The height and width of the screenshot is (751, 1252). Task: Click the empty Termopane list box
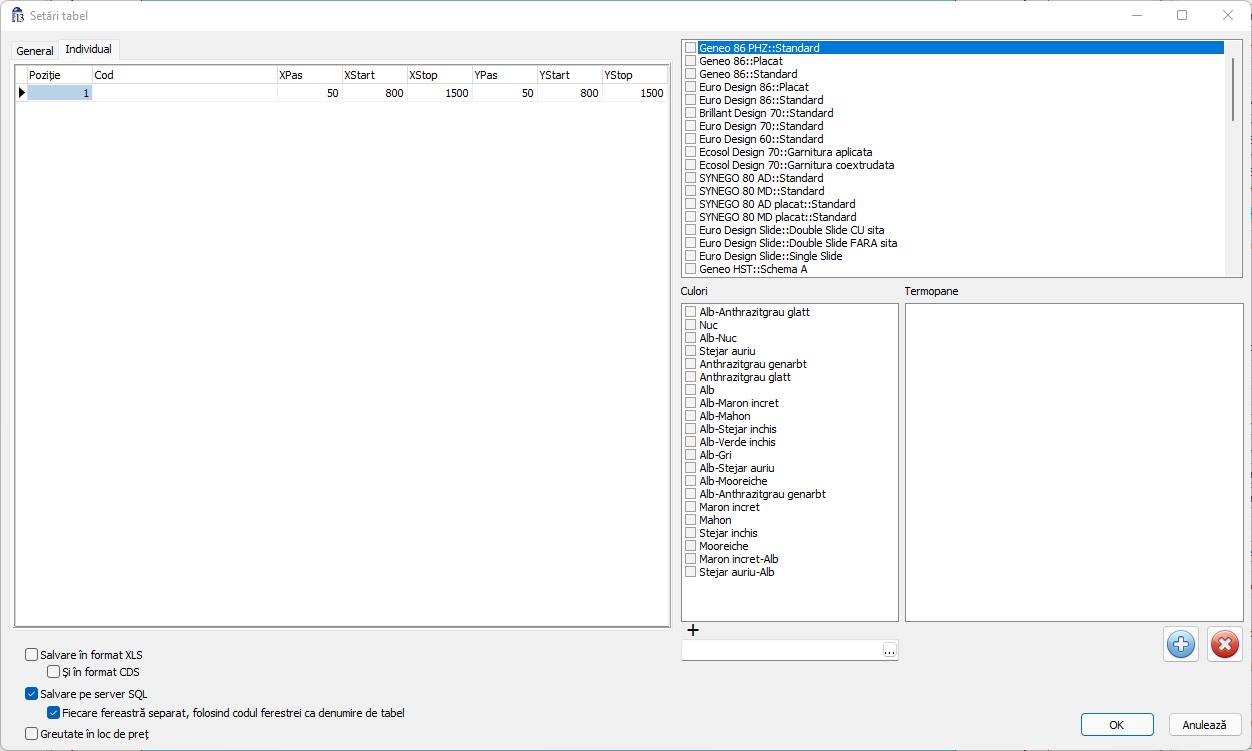(x=1074, y=462)
